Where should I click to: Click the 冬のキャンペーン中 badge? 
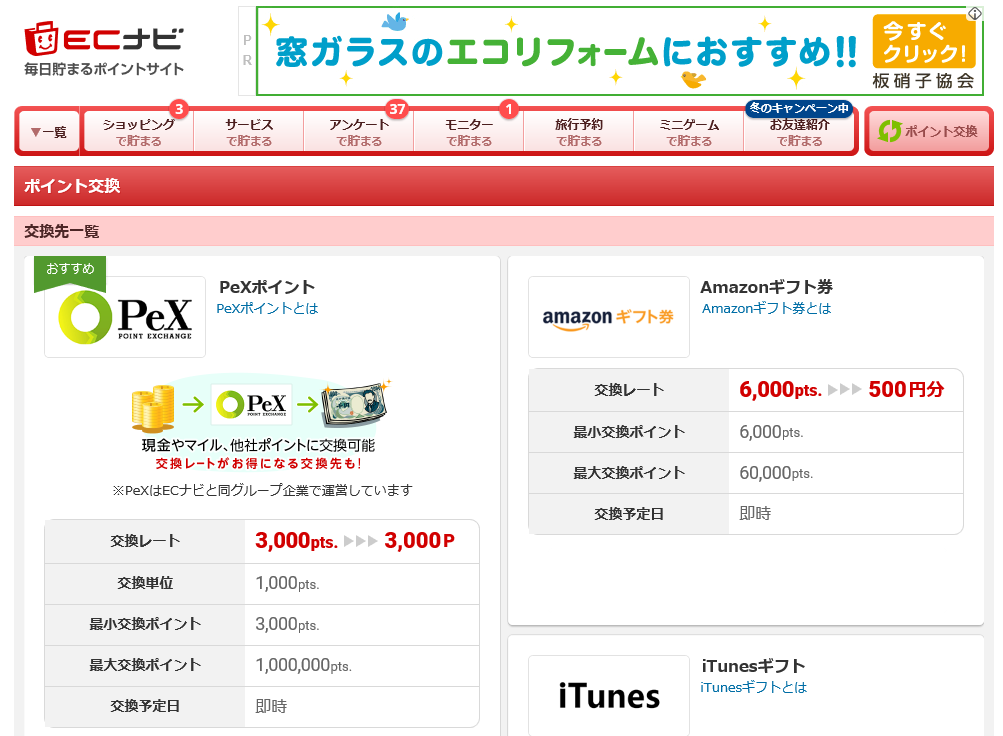click(x=799, y=108)
